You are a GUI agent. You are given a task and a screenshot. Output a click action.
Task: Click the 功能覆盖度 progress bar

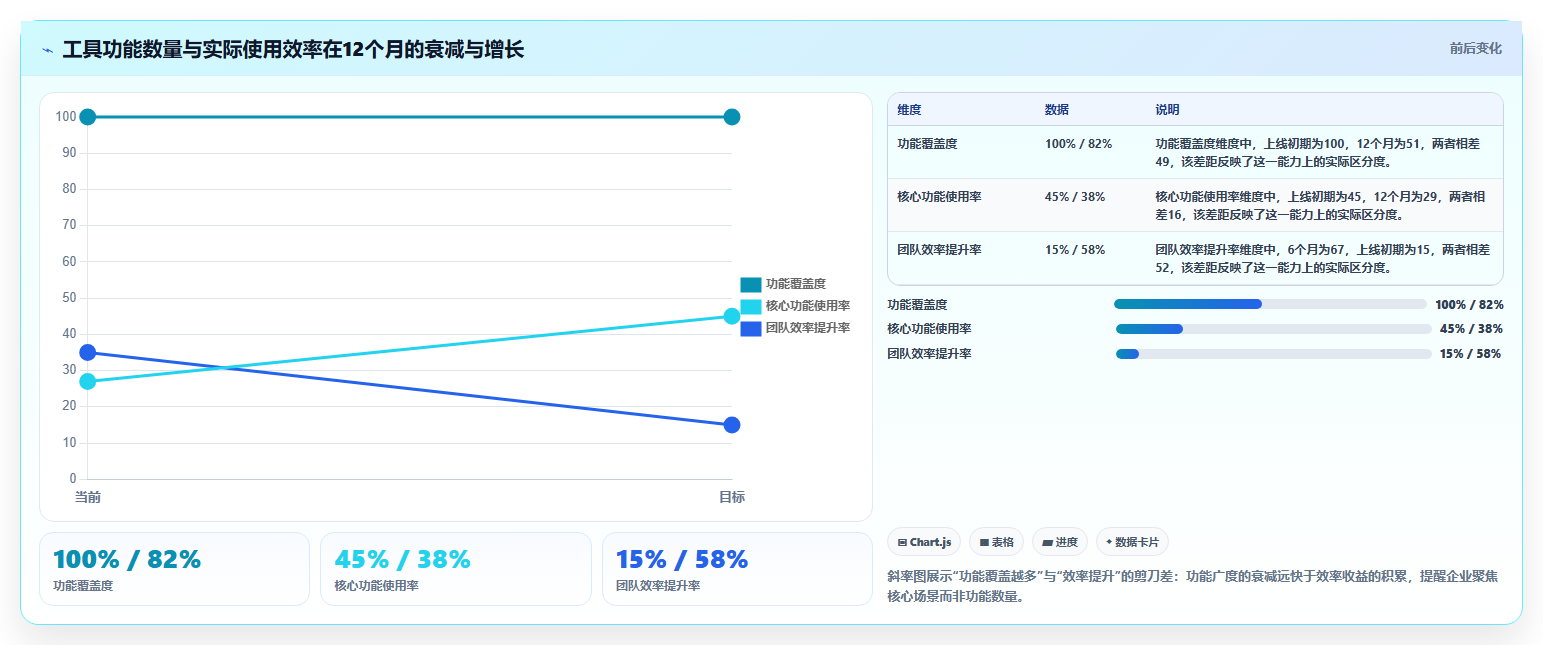pyautogui.click(x=1270, y=304)
